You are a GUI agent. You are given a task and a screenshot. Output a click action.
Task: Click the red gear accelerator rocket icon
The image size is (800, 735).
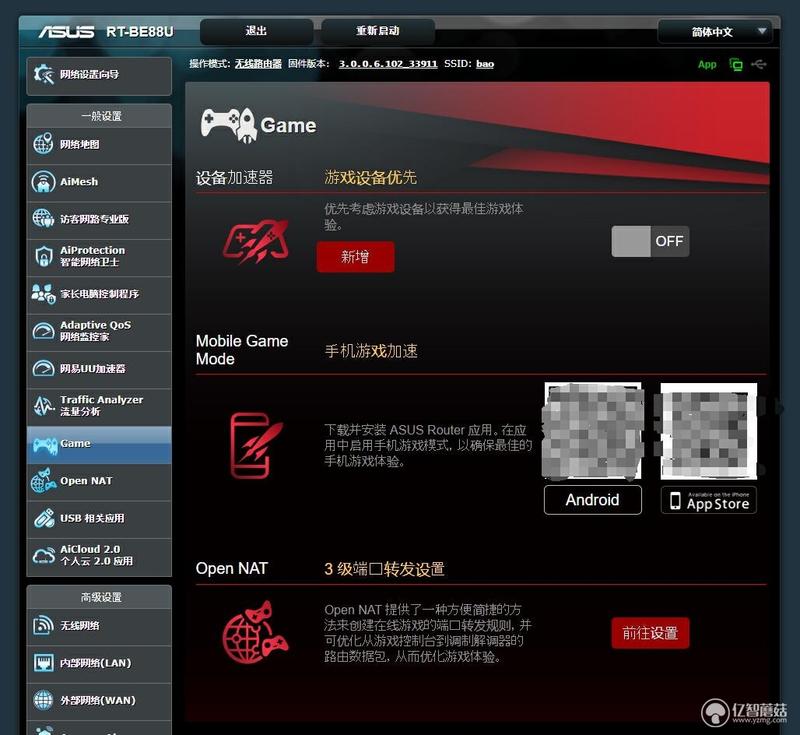(x=256, y=241)
